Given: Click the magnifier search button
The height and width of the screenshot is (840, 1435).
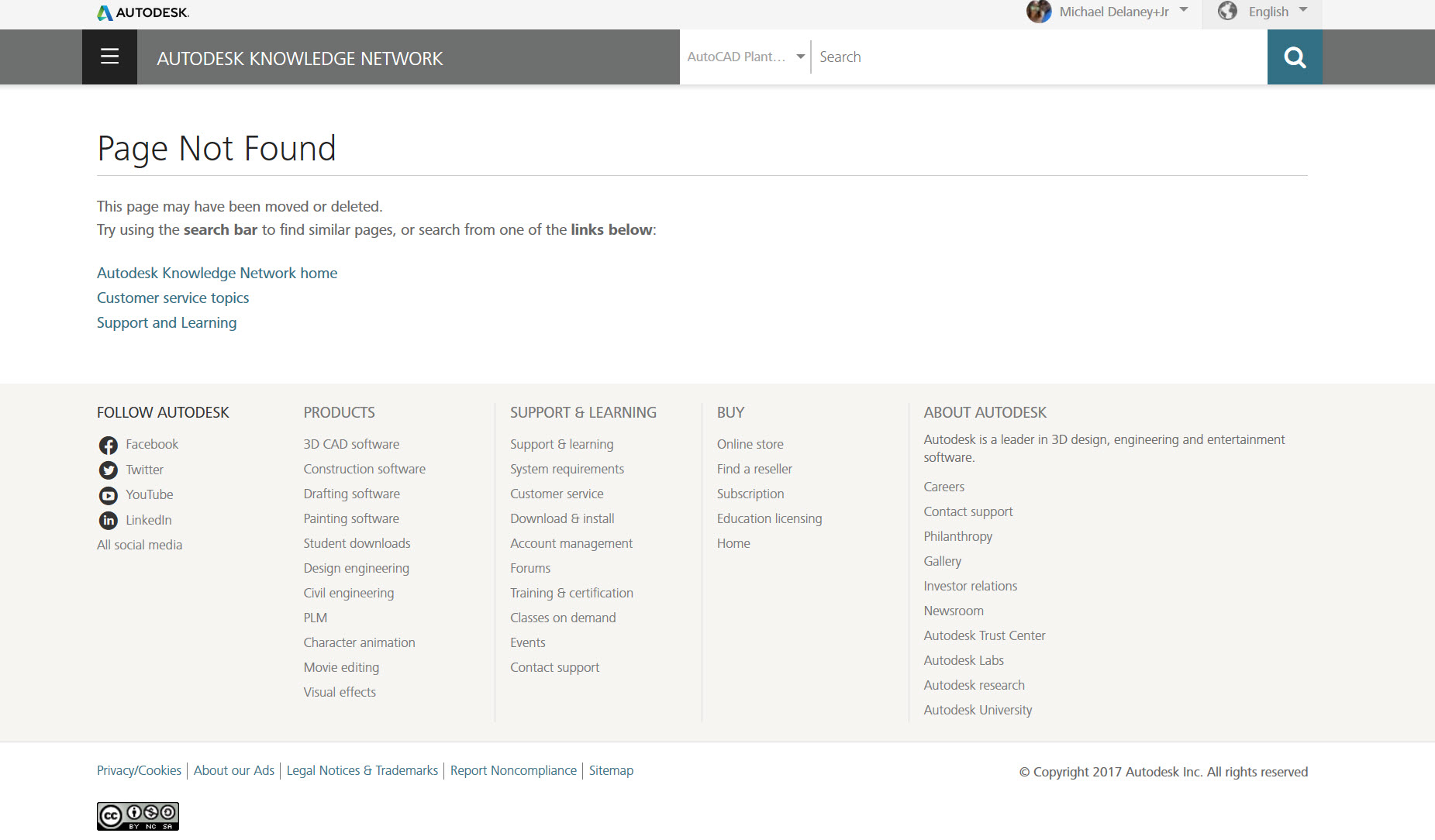Looking at the screenshot, I should coord(1294,57).
